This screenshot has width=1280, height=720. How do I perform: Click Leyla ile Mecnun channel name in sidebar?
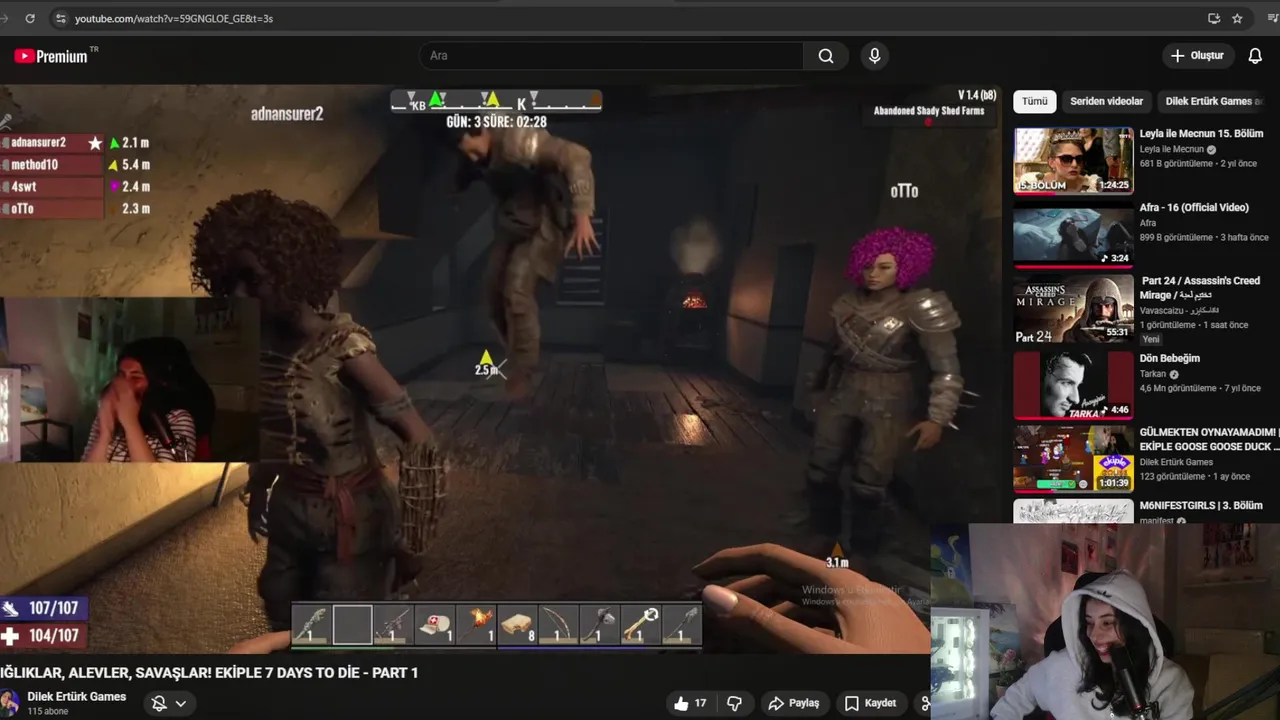pos(1172,149)
